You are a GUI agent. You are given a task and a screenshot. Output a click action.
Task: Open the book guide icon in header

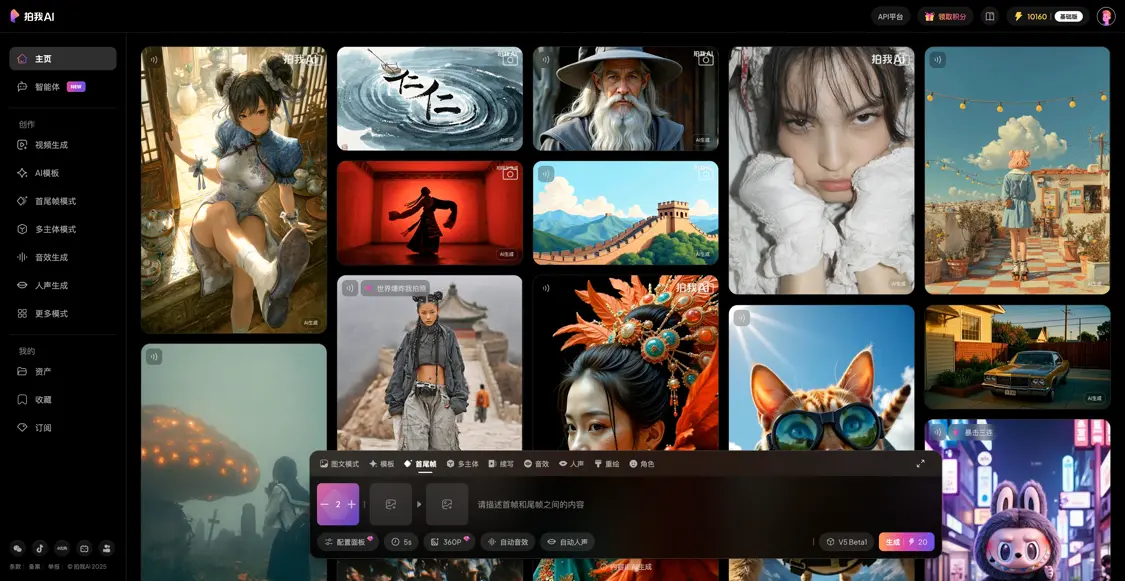pos(989,16)
